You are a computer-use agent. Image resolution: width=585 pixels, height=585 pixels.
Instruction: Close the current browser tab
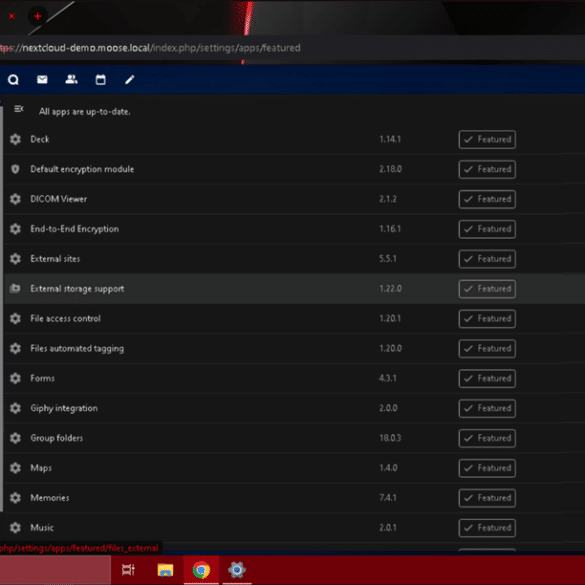pos(12,16)
